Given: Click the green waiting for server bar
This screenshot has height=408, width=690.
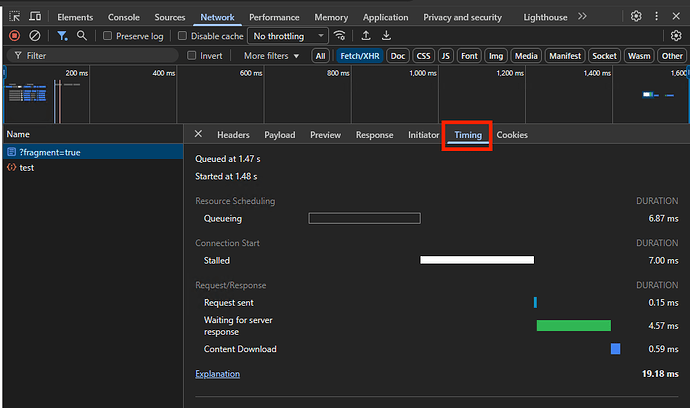Looking at the screenshot, I should coord(573,325).
